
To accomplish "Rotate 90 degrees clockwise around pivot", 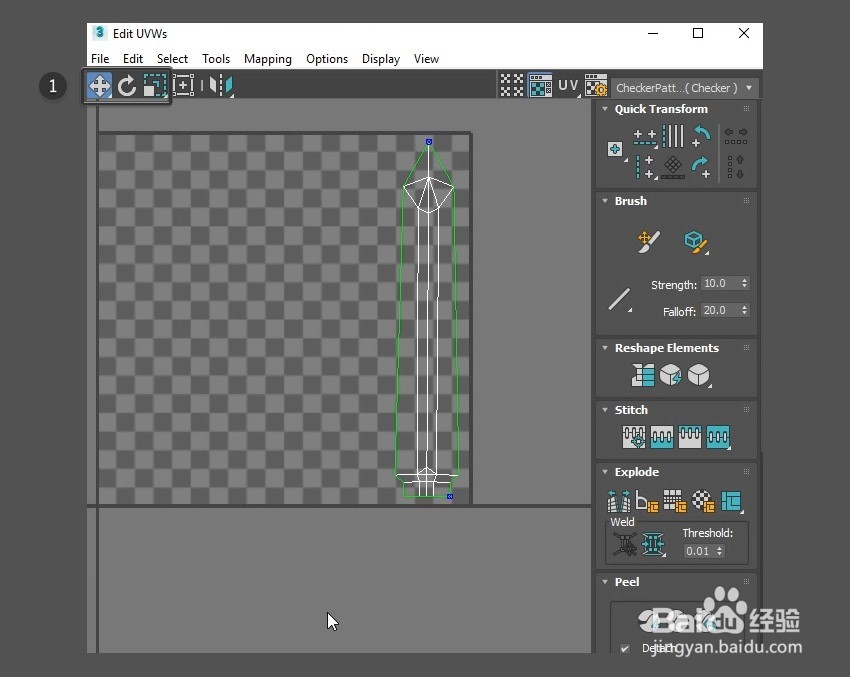I will point(701,167).
